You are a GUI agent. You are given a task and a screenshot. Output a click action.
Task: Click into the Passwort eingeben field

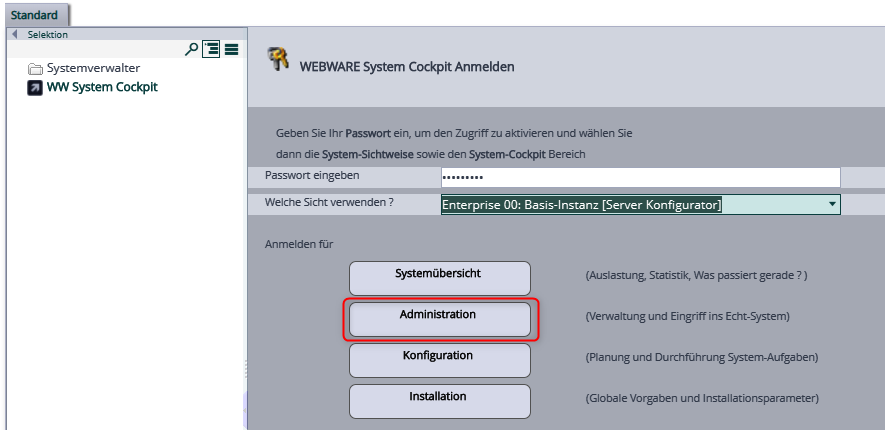point(640,177)
